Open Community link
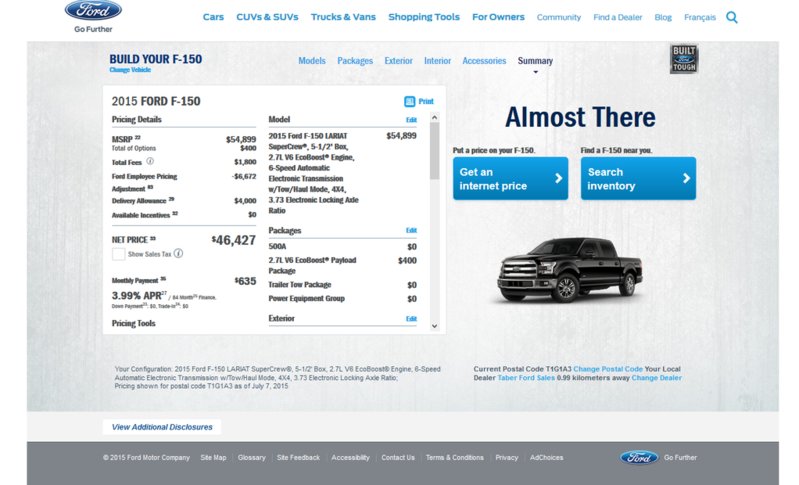Viewport: 799px width, 485px height. click(558, 17)
